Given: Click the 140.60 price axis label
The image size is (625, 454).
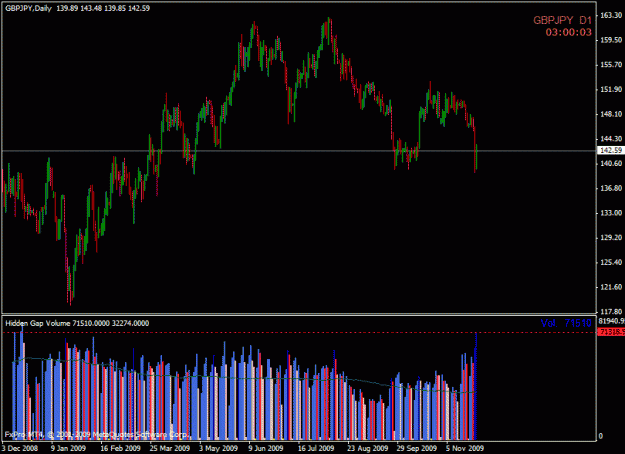Looking at the screenshot, I should pyautogui.click(x=611, y=163).
